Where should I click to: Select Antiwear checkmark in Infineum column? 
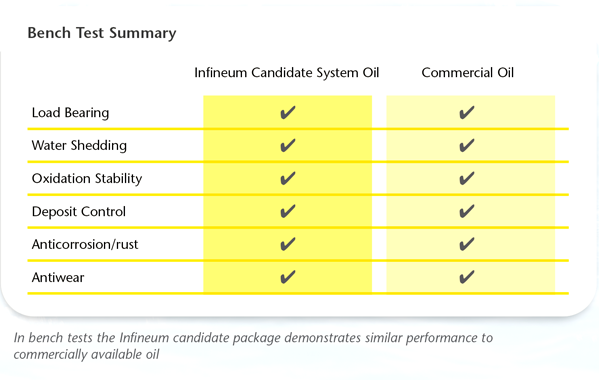[288, 277]
